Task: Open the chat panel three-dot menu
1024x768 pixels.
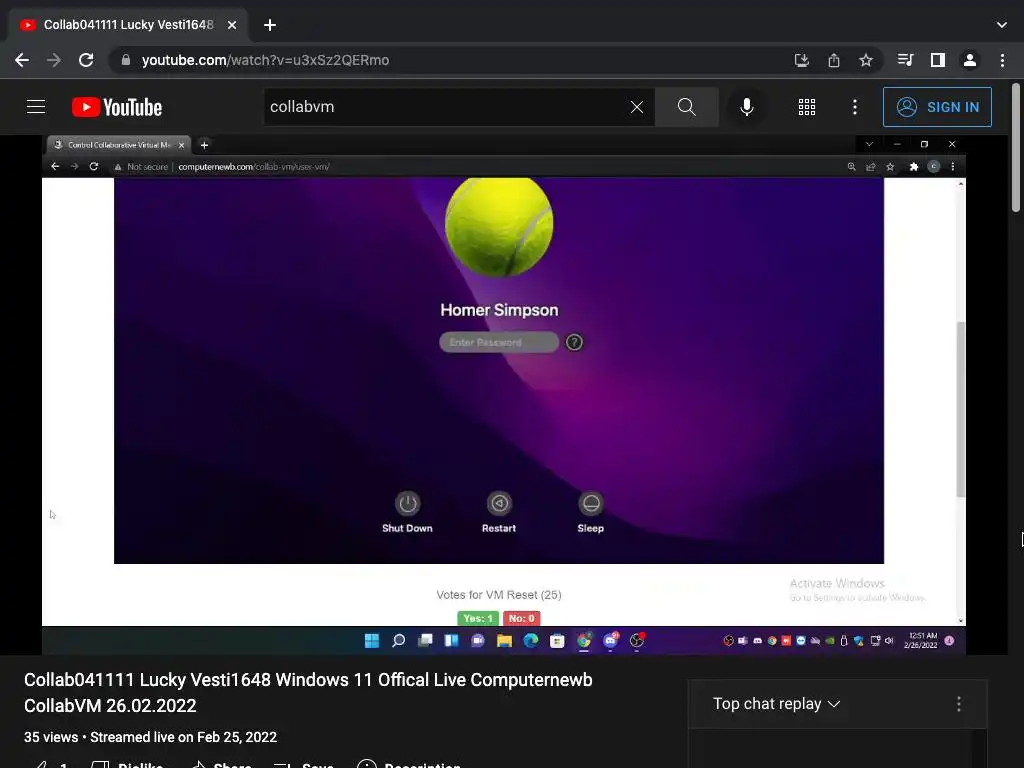Action: click(959, 703)
